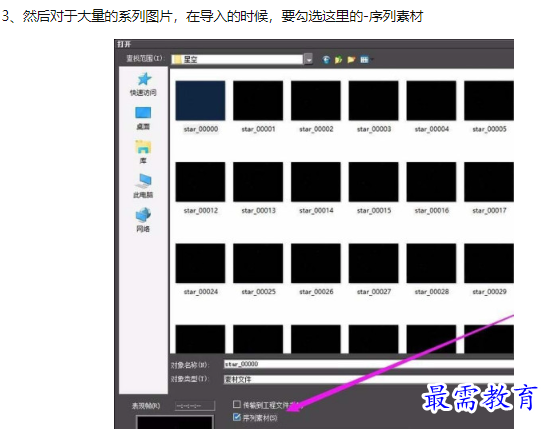Select the star_00014 thumbnail

point(316,182)
